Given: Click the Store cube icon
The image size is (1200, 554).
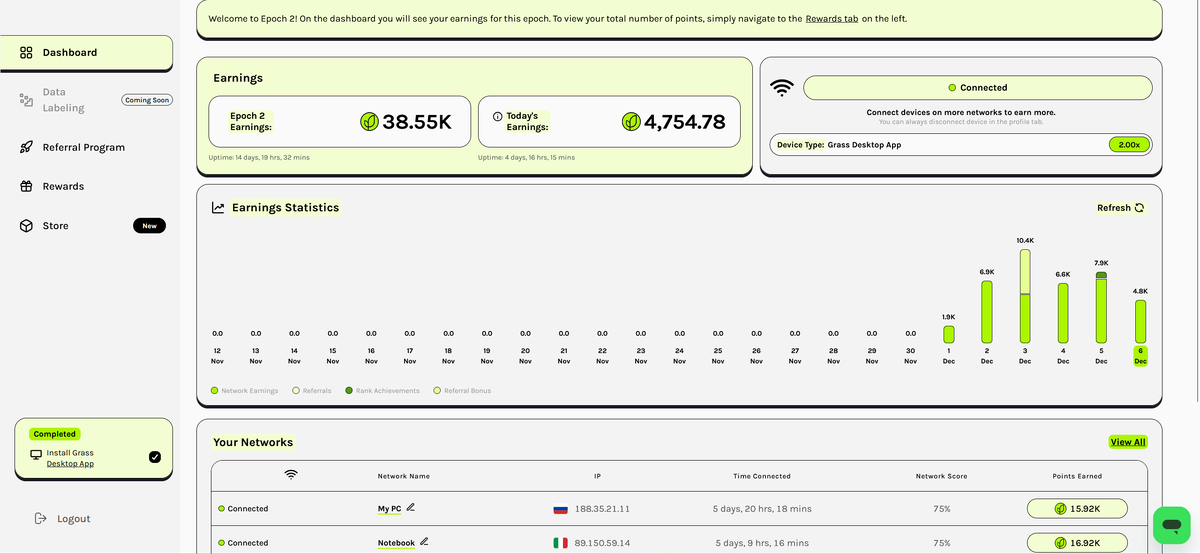Looking at the screenshot, I should (27, 226).
